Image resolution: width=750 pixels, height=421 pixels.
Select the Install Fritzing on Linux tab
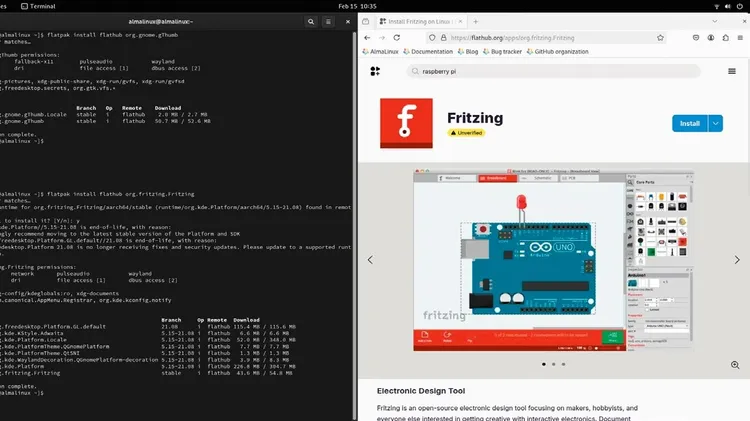421,22
